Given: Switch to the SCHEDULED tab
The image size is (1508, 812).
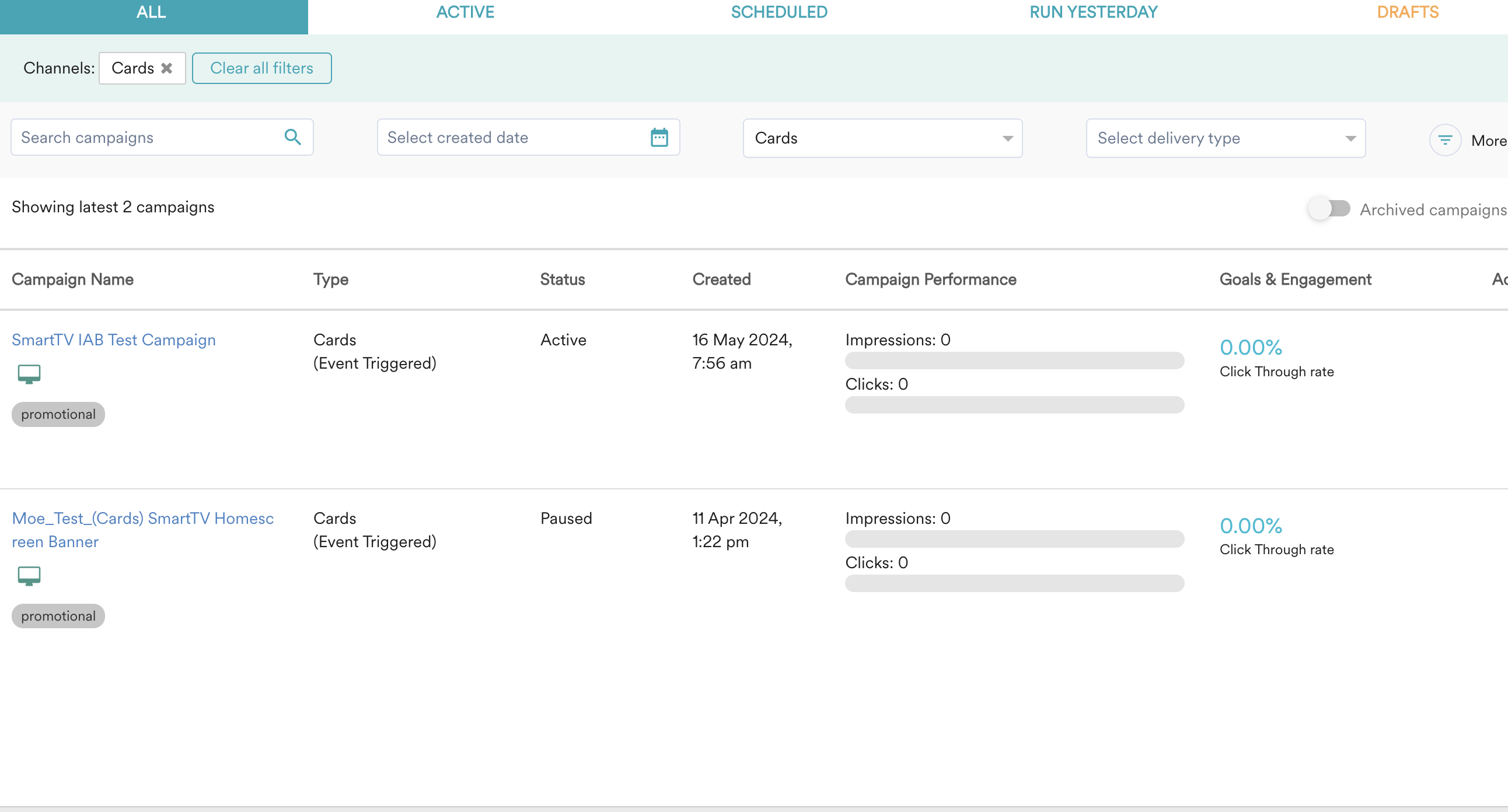Looking at the screenshot, I should tap(779, 12).
